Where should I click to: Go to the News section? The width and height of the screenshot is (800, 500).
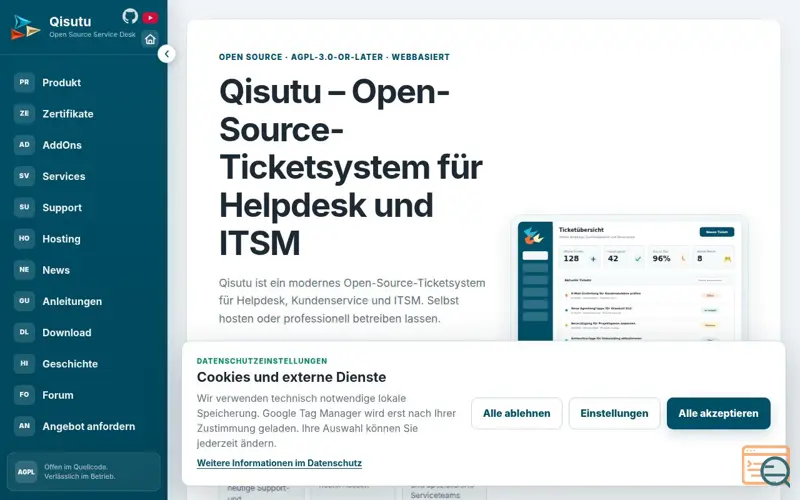click(x=84, y=270)
